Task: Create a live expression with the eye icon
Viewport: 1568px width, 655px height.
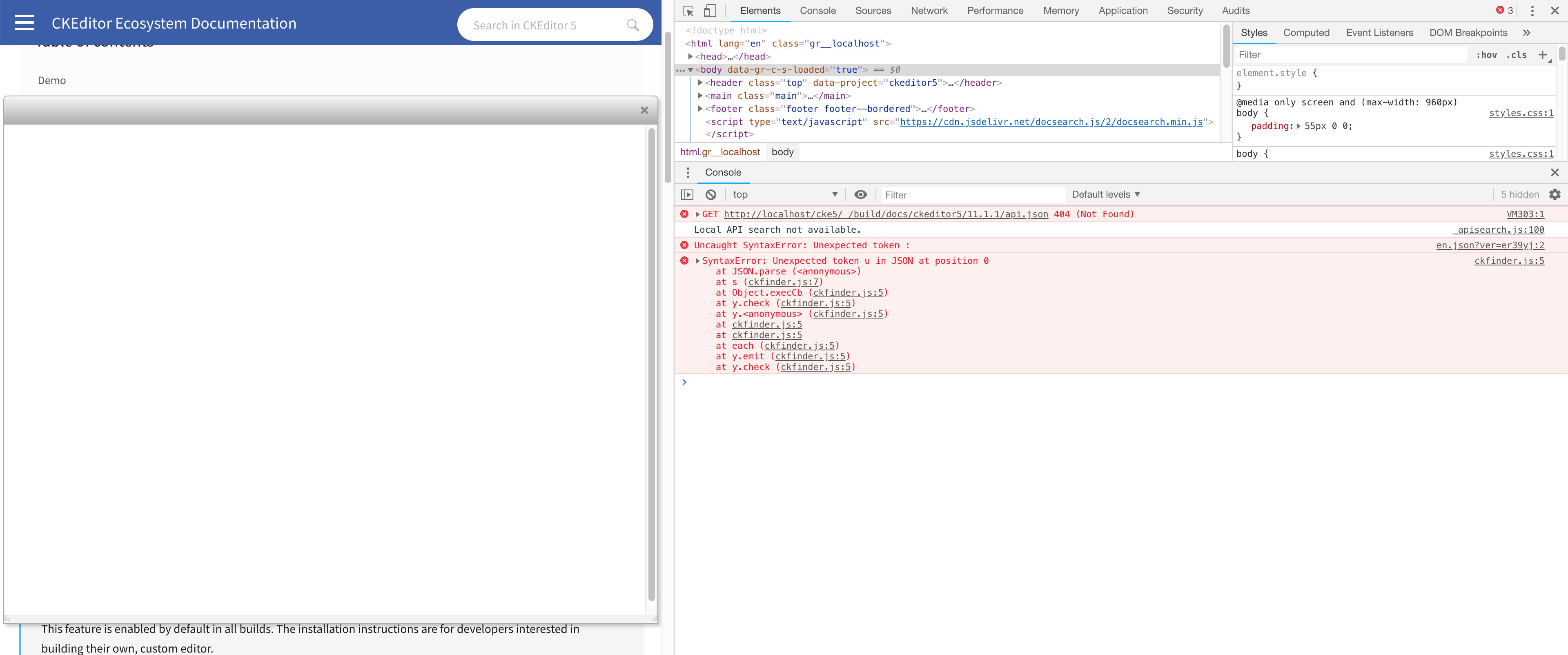Action: tap(861, 194)
